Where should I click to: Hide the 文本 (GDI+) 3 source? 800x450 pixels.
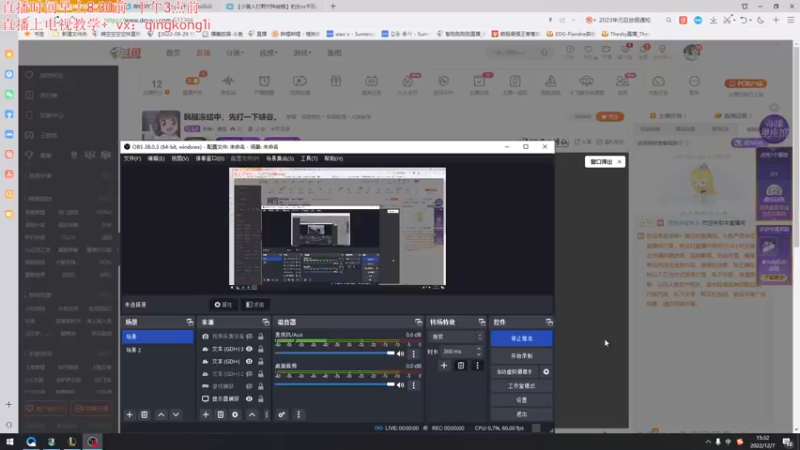[249, 349]
